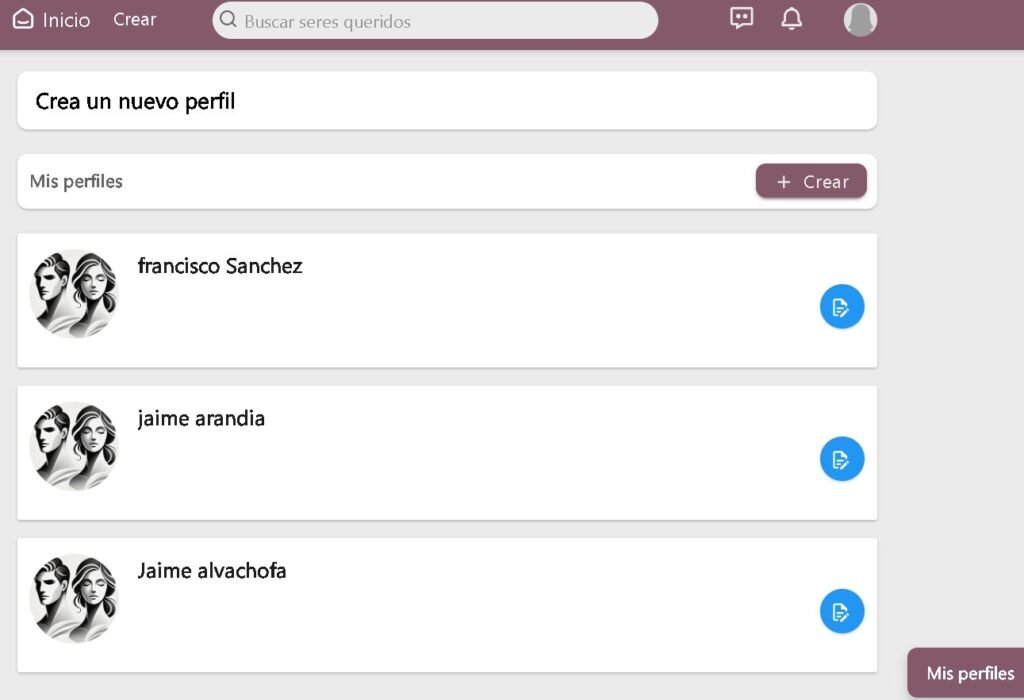Open jaime arandia profile picture
The image size is (1024, 700).
tap(73, 446)
